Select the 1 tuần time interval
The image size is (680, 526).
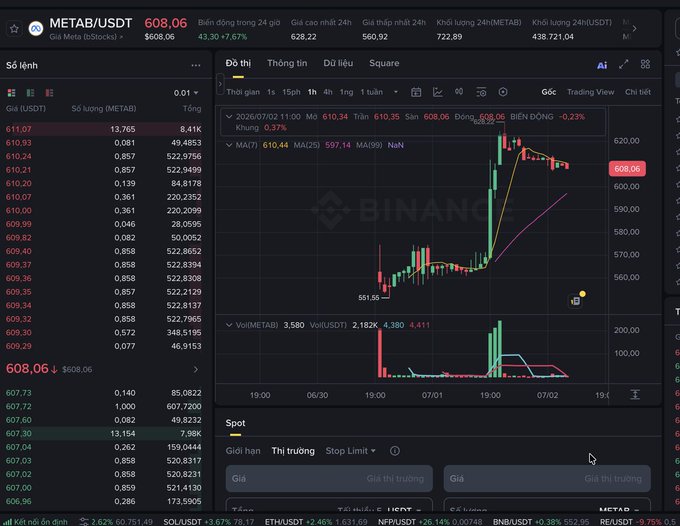click(x=372, y=92)
